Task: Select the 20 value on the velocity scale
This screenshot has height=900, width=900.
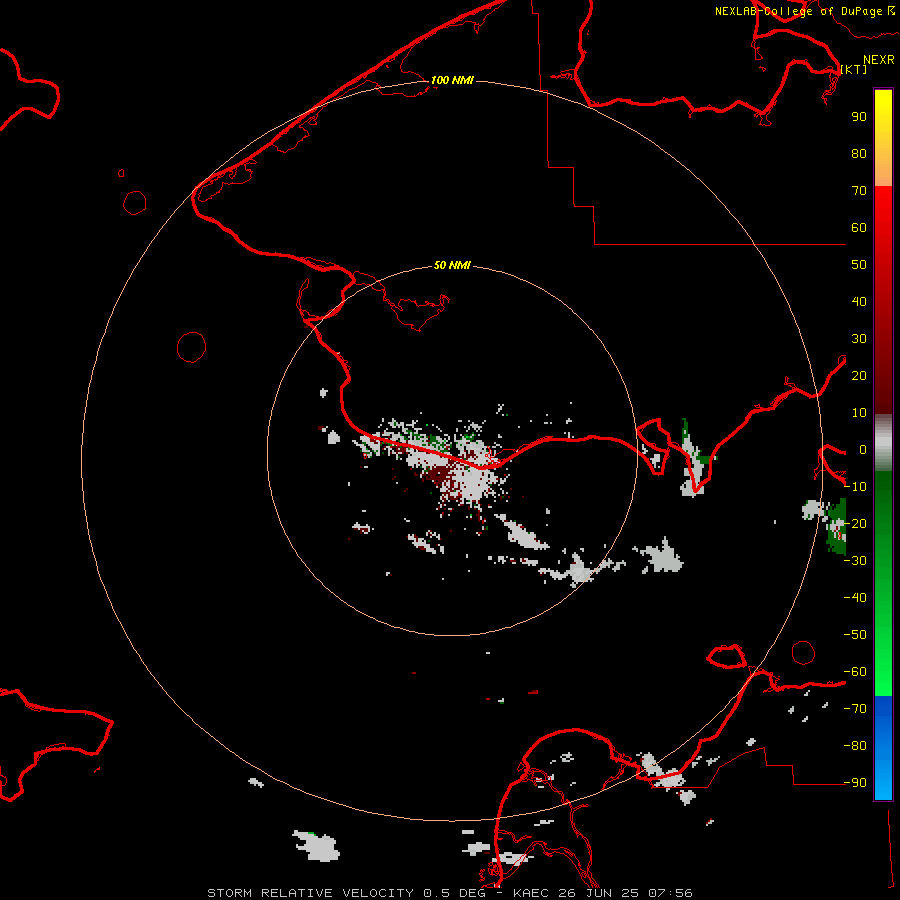Action: (859, 375)
